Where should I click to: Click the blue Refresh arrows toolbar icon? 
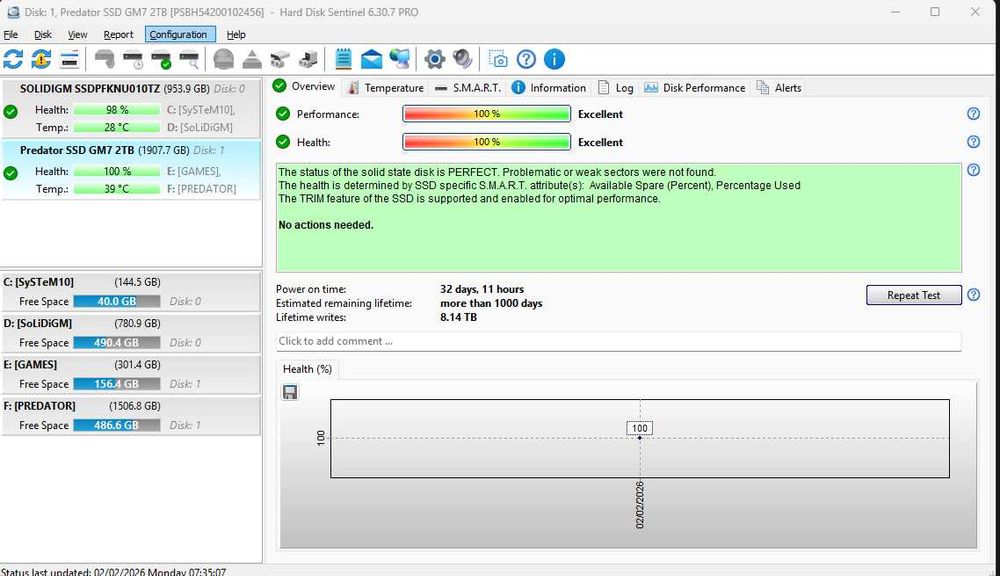(13, 59)
